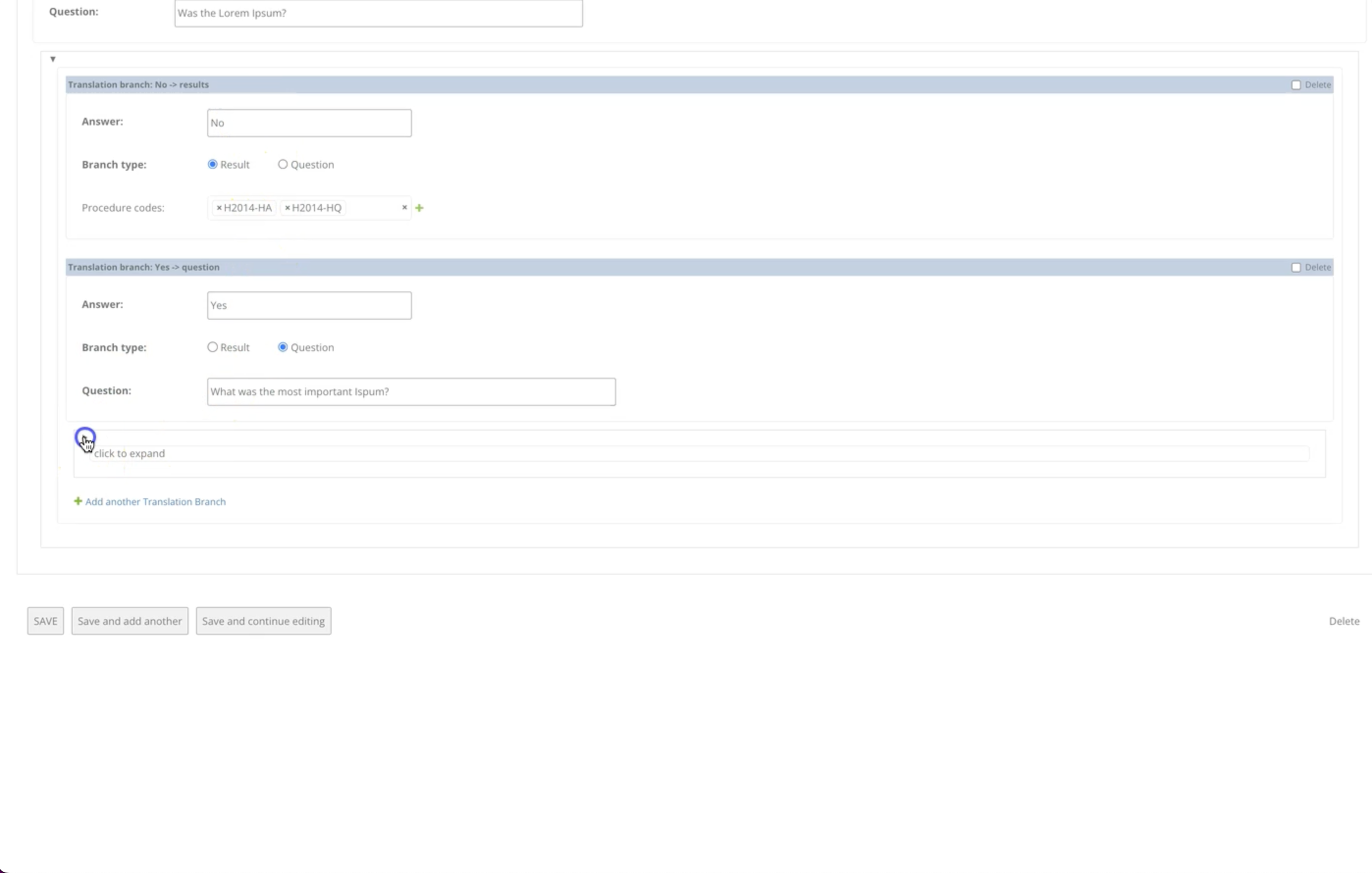This screenshot has width=1372, height=873.
Task: Clear all procedure codes with x
Action: (x=404, y=207)
